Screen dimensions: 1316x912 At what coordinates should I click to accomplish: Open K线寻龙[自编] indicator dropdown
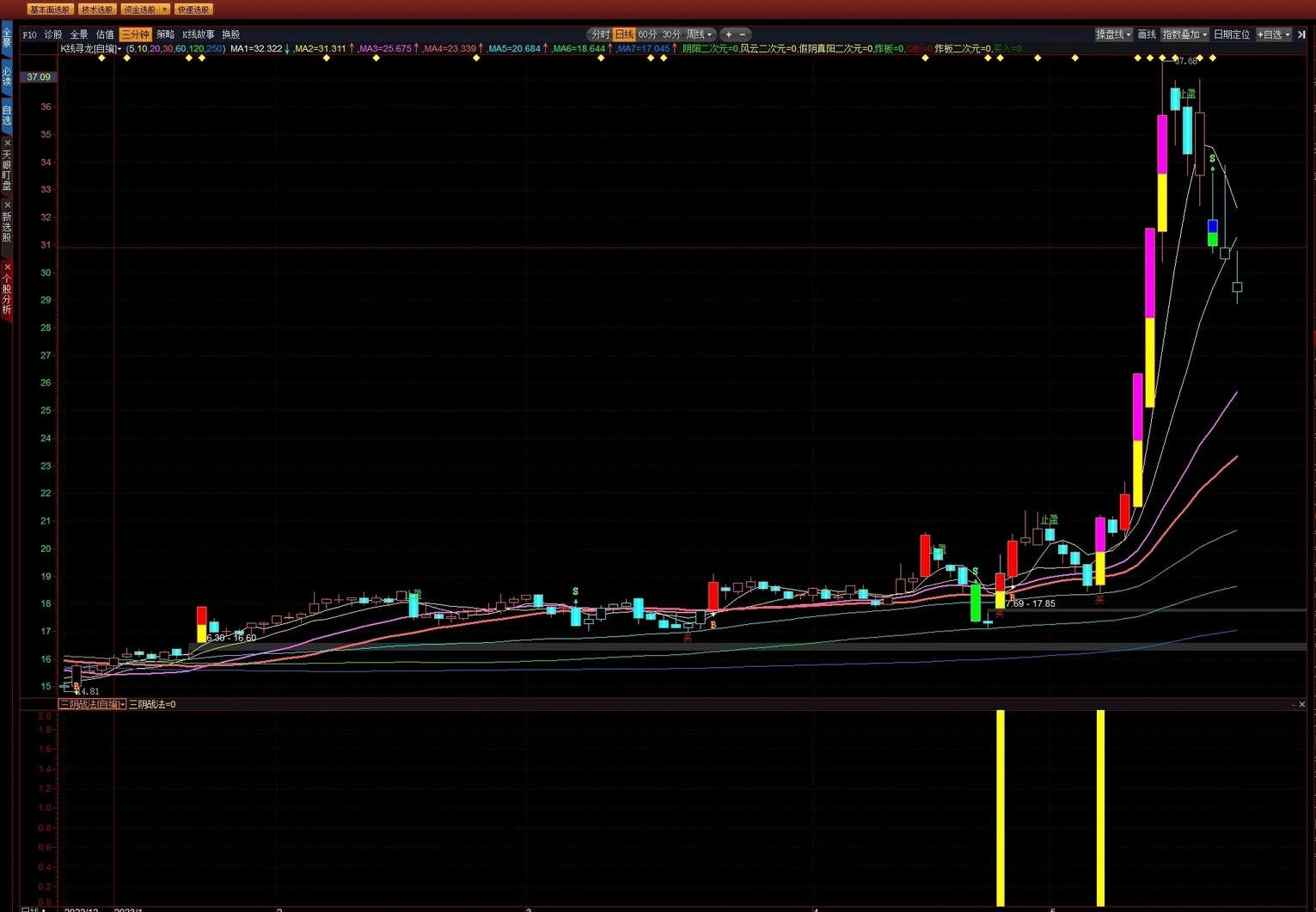point(91,49)
